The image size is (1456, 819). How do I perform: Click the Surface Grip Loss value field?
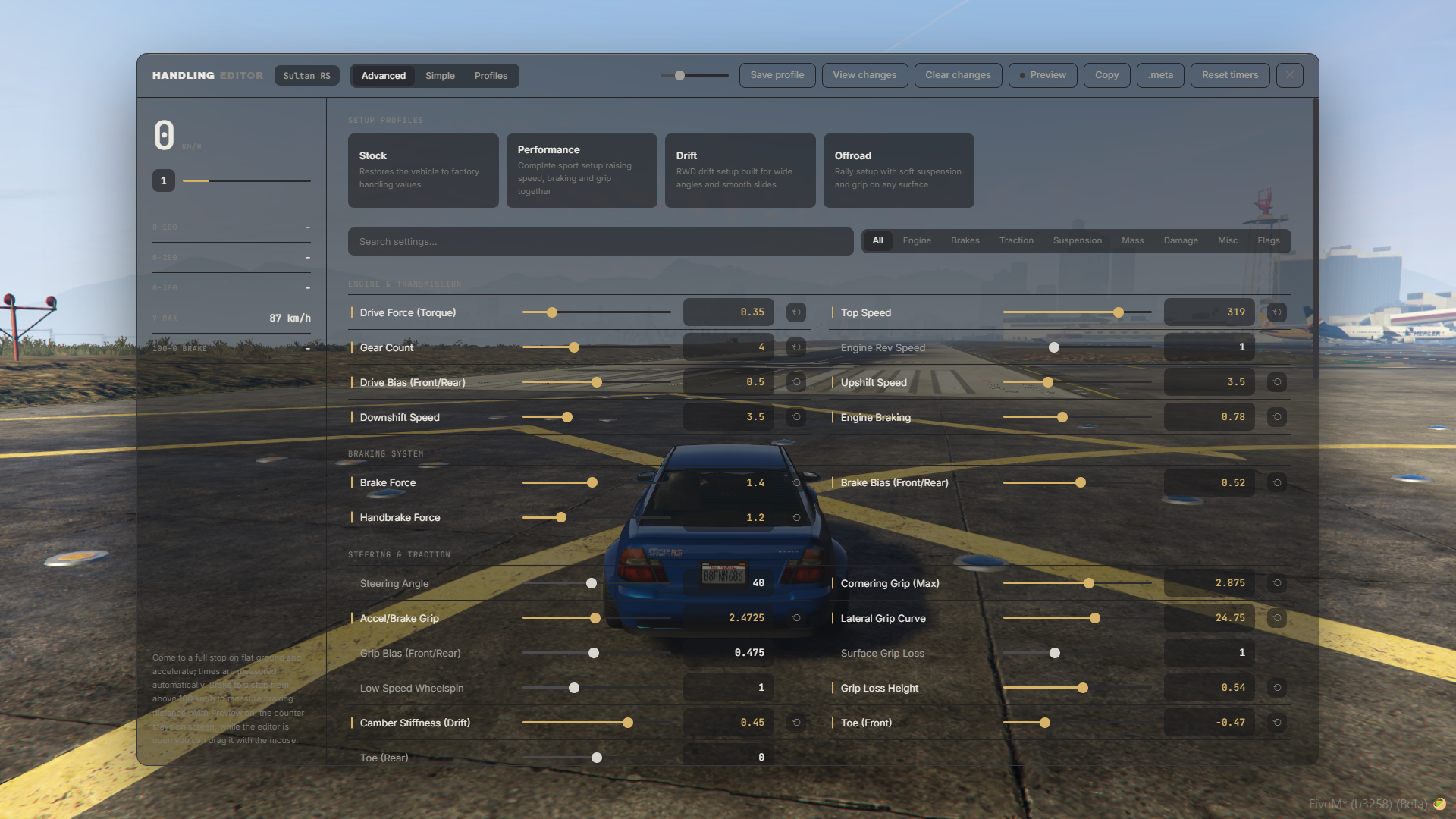pyautogui.click(x=1209, y=652)
